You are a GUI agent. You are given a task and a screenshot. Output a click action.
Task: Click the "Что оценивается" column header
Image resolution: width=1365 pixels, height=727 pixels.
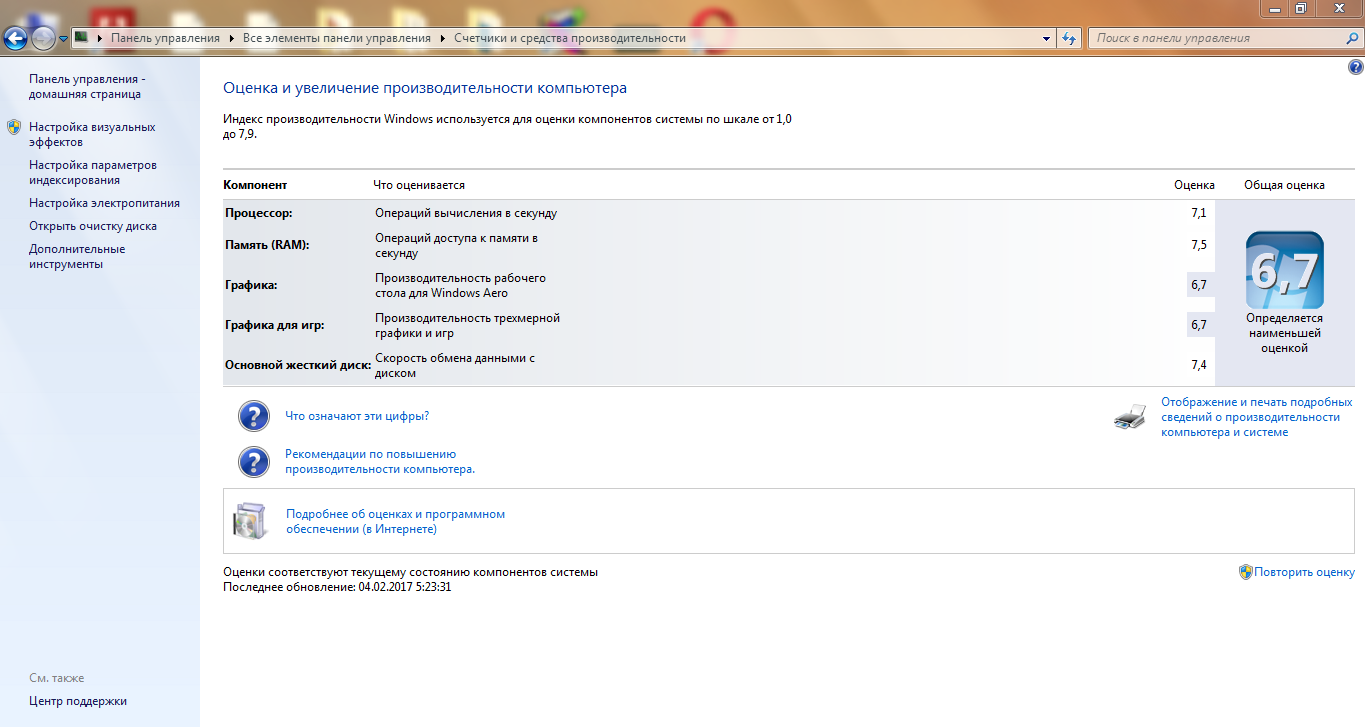[x=419, y=185]
